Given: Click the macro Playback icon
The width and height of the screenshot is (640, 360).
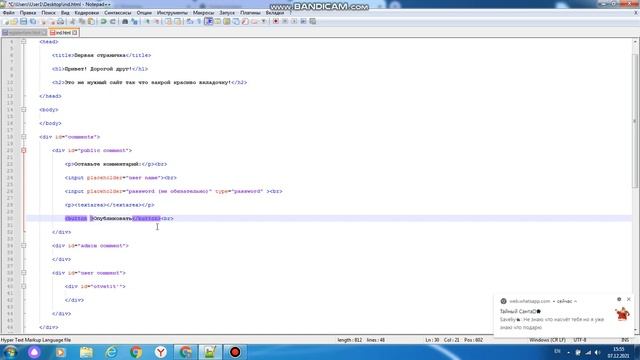Looking at the screenshot, I should pos(294,21).
